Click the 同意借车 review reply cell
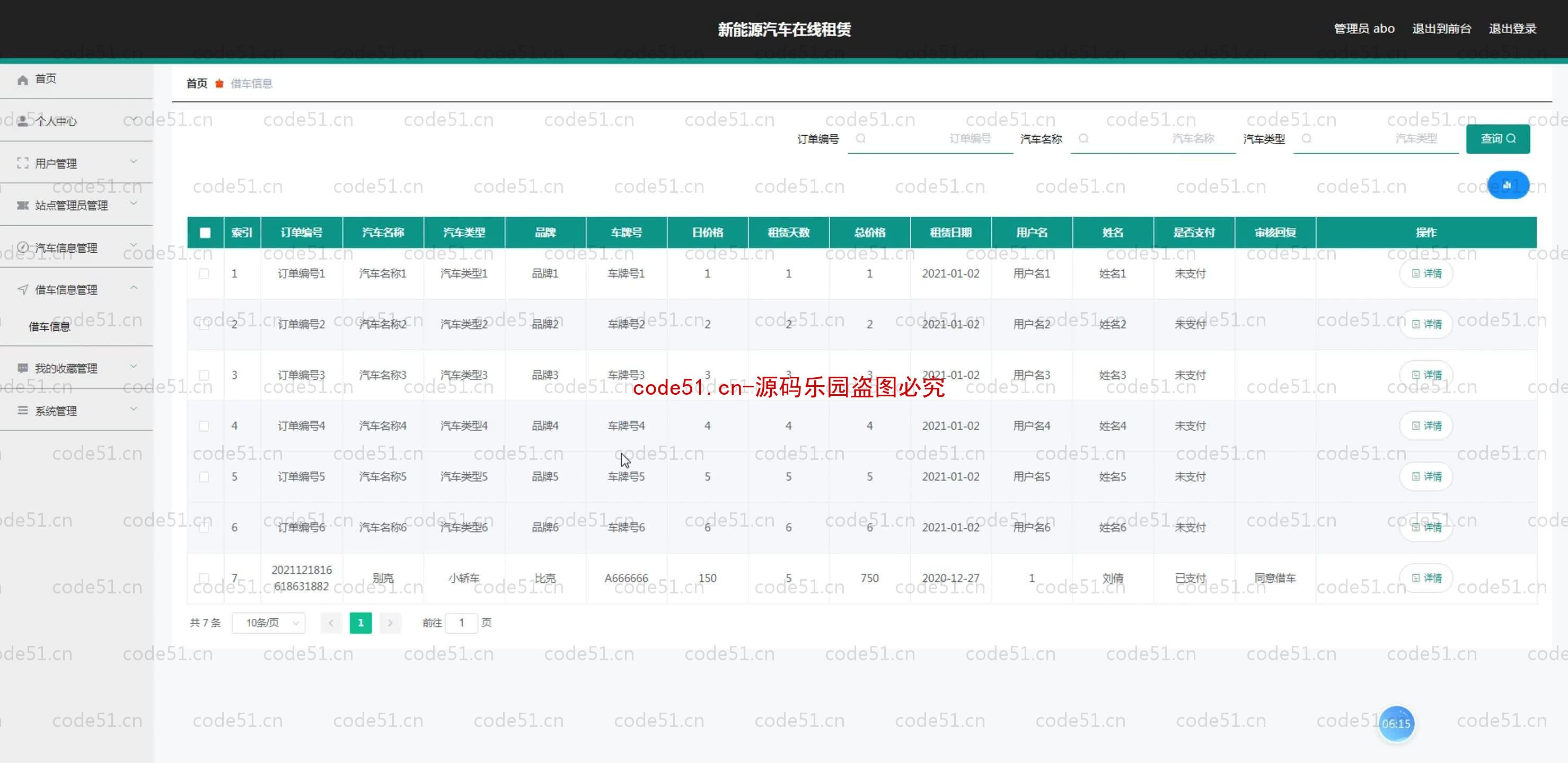The image size is (1568, 763). click(x=1275, y=578)
